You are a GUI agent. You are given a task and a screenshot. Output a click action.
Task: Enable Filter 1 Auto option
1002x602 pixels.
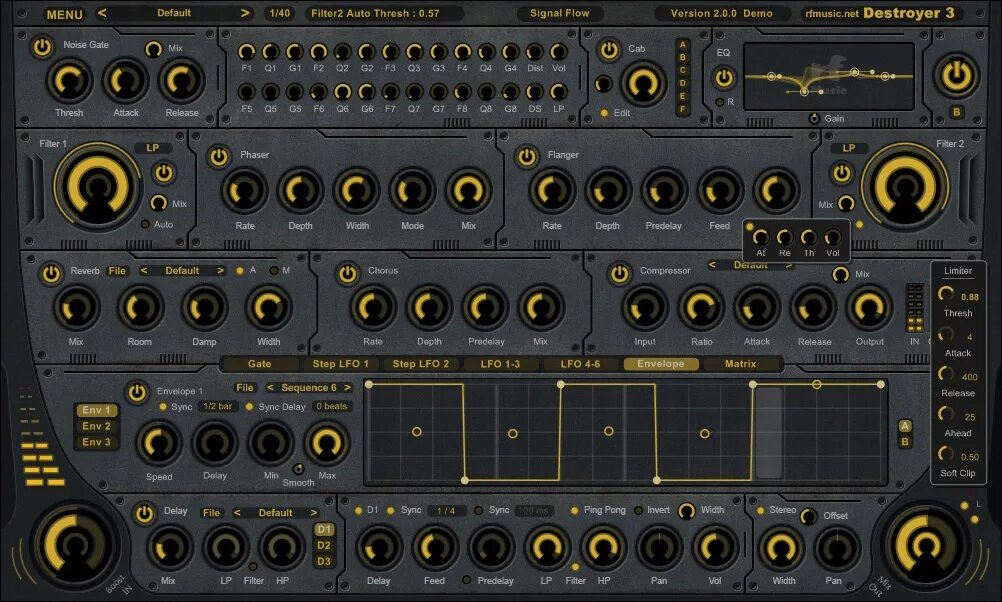click(x=145, y=224)
